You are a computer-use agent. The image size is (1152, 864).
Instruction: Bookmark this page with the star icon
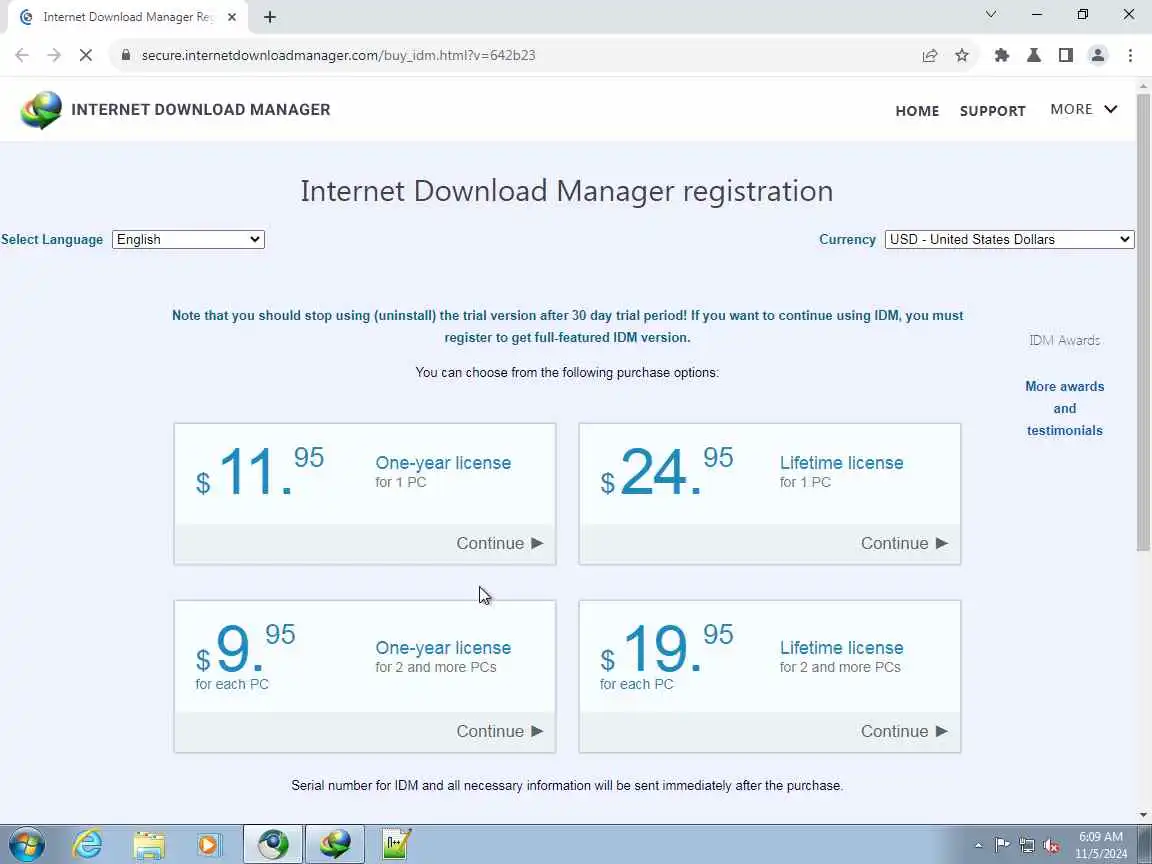[x=962, y=55]
